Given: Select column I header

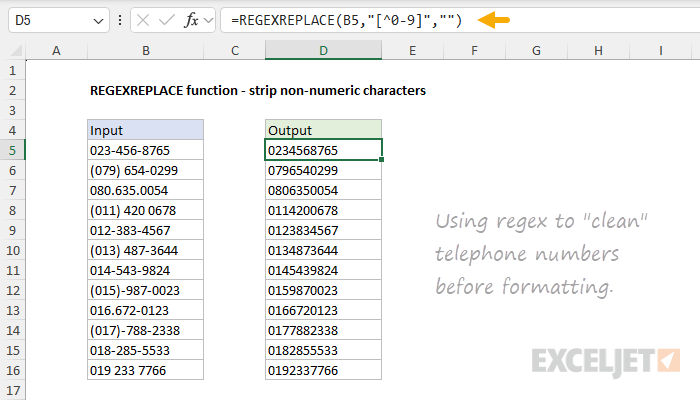Looking at the screenshot, I should click(661, 50).
